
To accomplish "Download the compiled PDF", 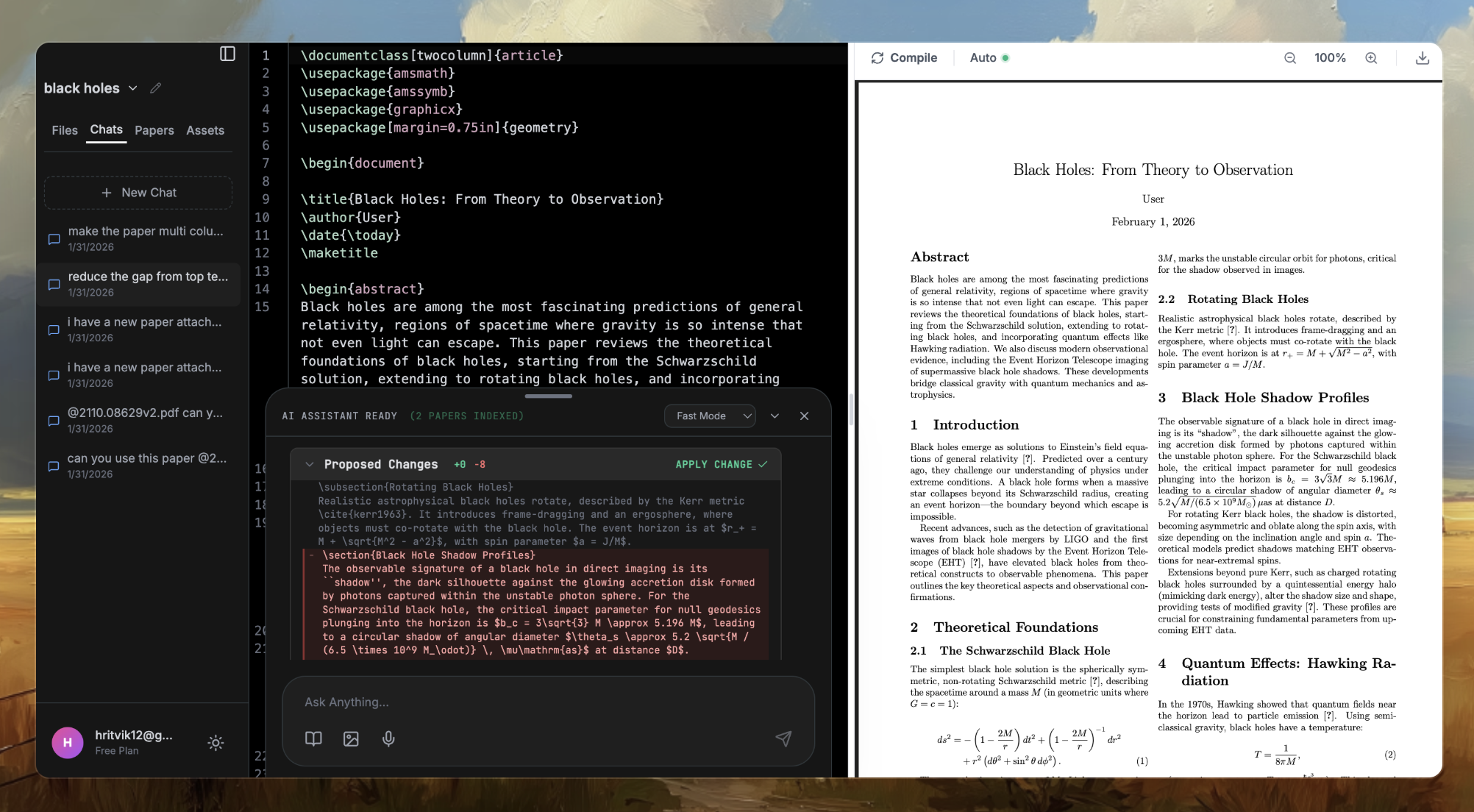I will [x=1423, y=57].
